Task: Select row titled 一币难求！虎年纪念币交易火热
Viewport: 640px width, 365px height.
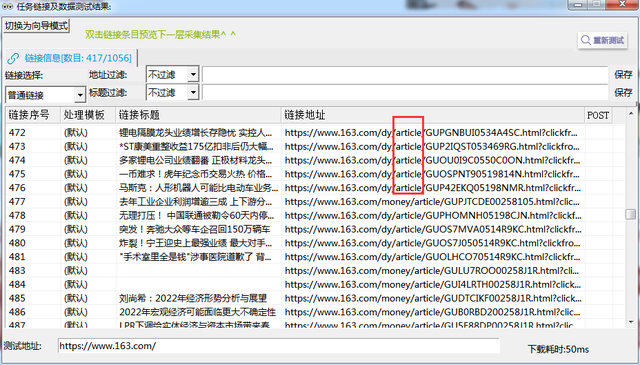Action: click(309, 174)
